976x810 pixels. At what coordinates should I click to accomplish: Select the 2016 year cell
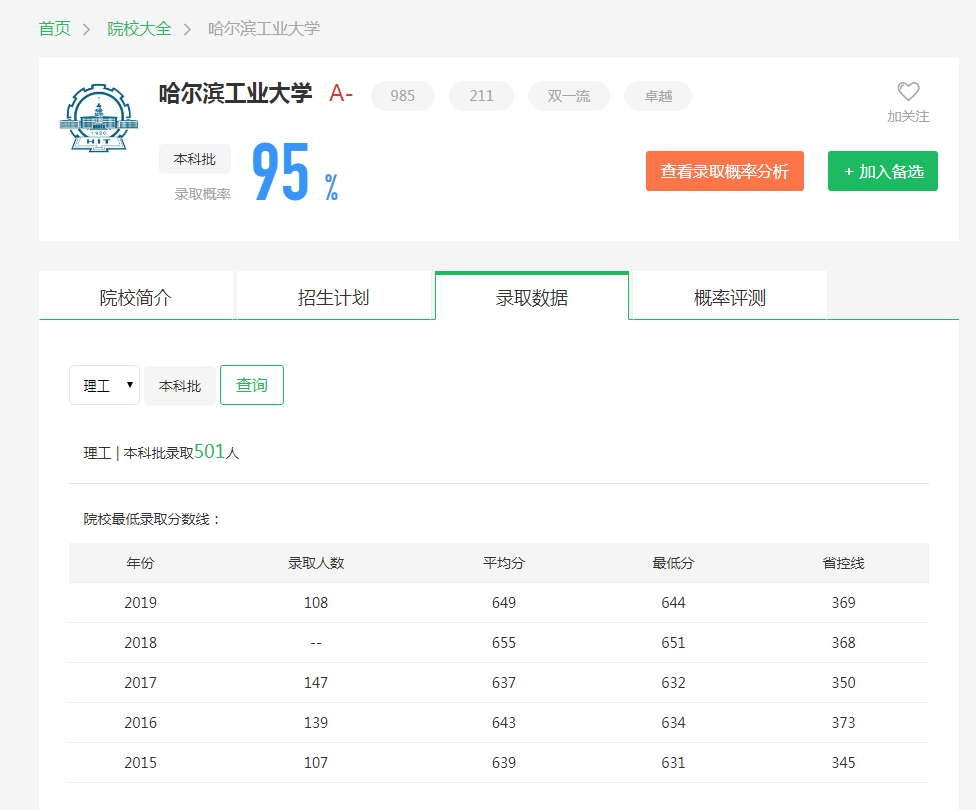tap(141, 722)
